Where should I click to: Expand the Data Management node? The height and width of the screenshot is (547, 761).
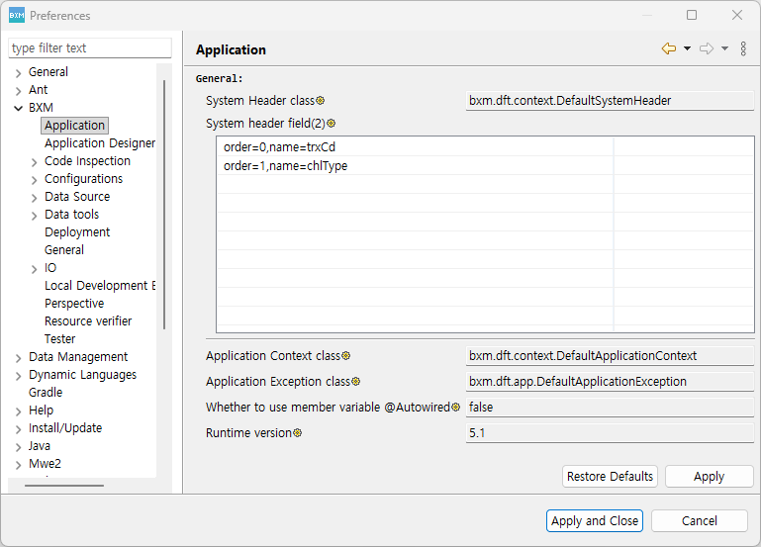click(18, 358)
